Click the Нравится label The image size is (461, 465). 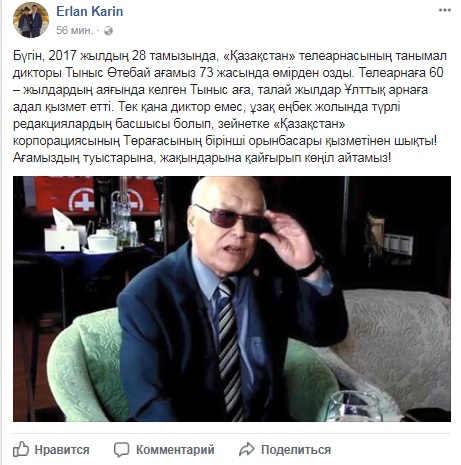62,450
